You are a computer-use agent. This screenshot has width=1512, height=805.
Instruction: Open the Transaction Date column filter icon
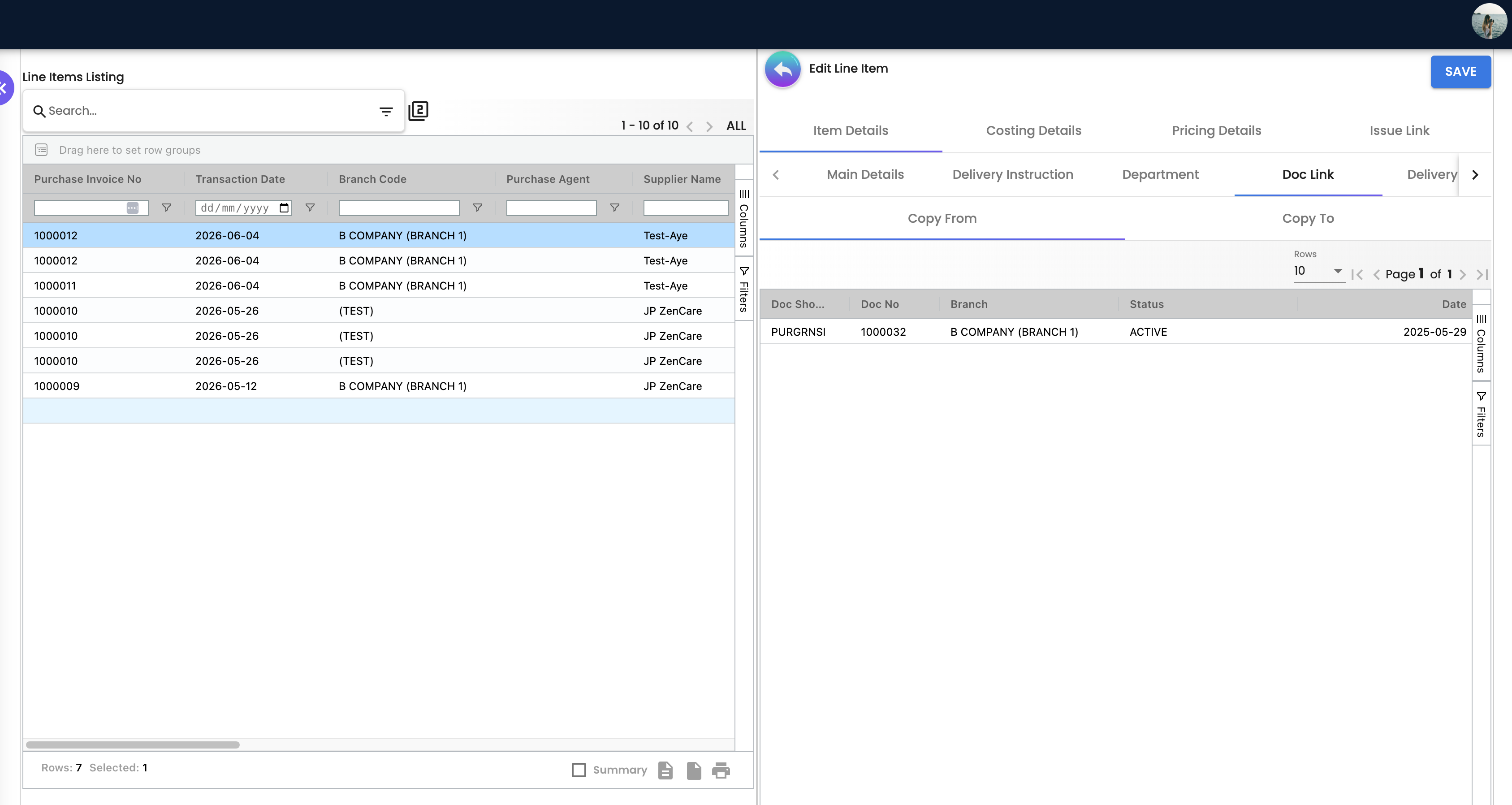310,208
